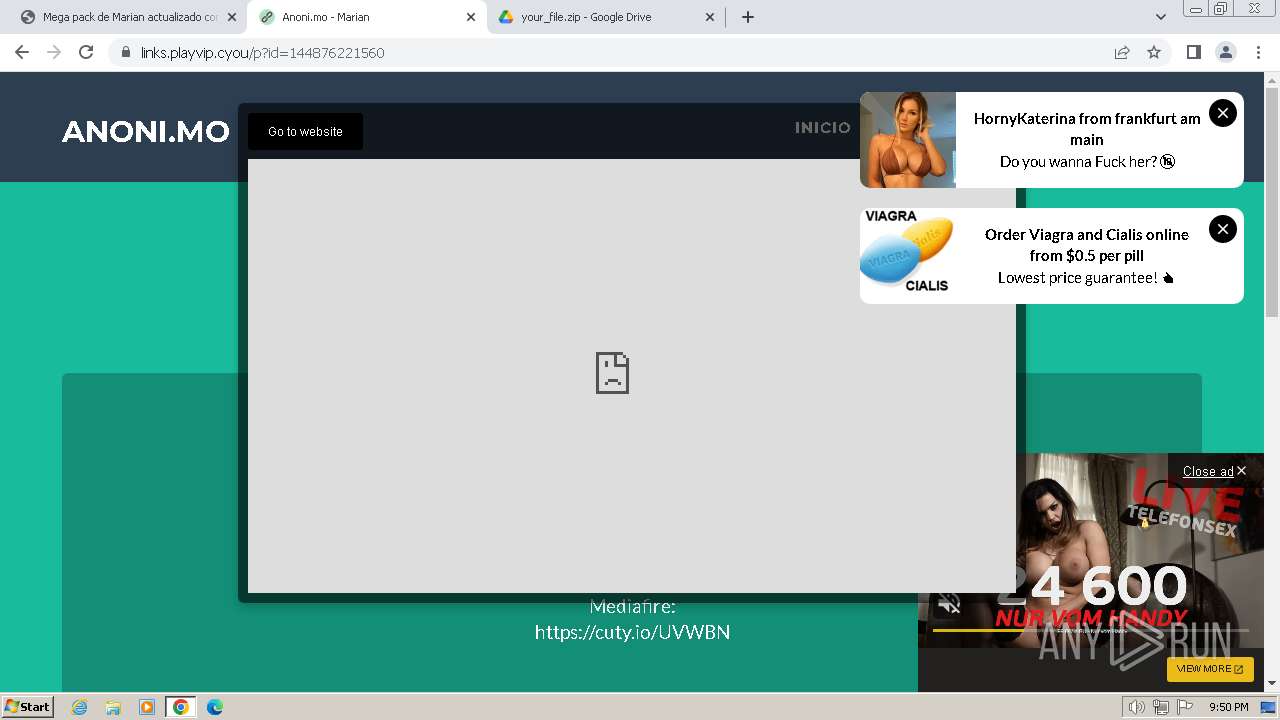Open the HornyKaterina ad thumbnail

pos(908,140)
